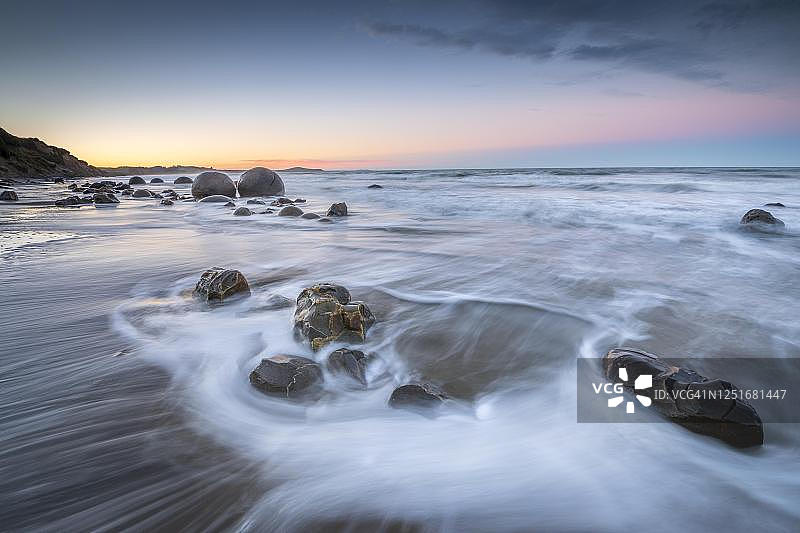800x533 pixels.
Task: Click the small rock beside the yellow-stained rock
Action: (349, 364)
